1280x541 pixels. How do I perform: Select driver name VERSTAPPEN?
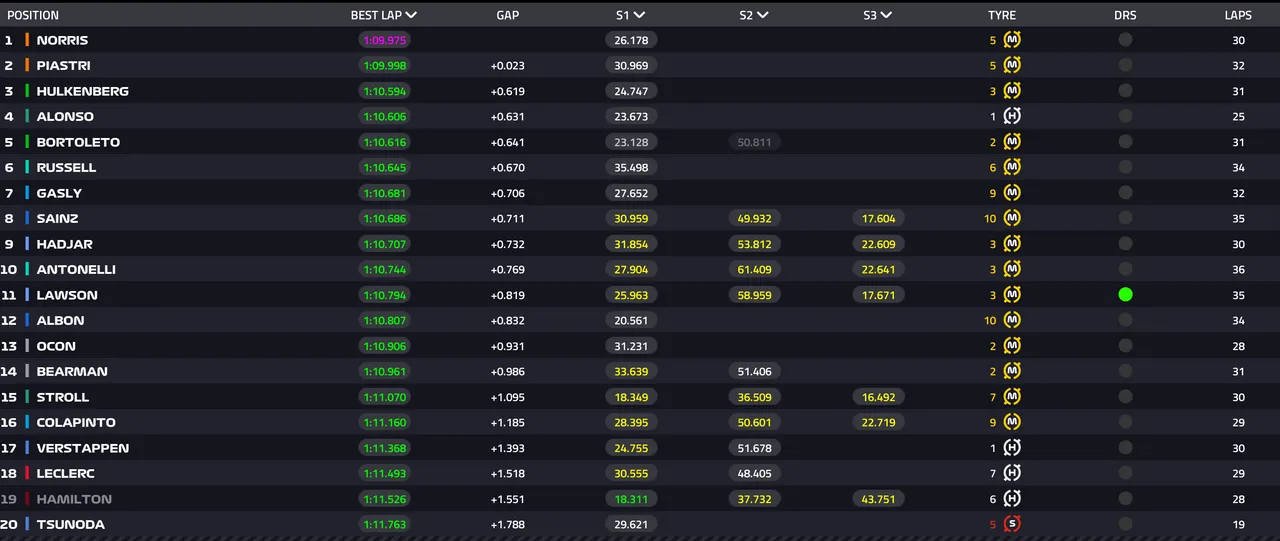[x=83, y=448]
